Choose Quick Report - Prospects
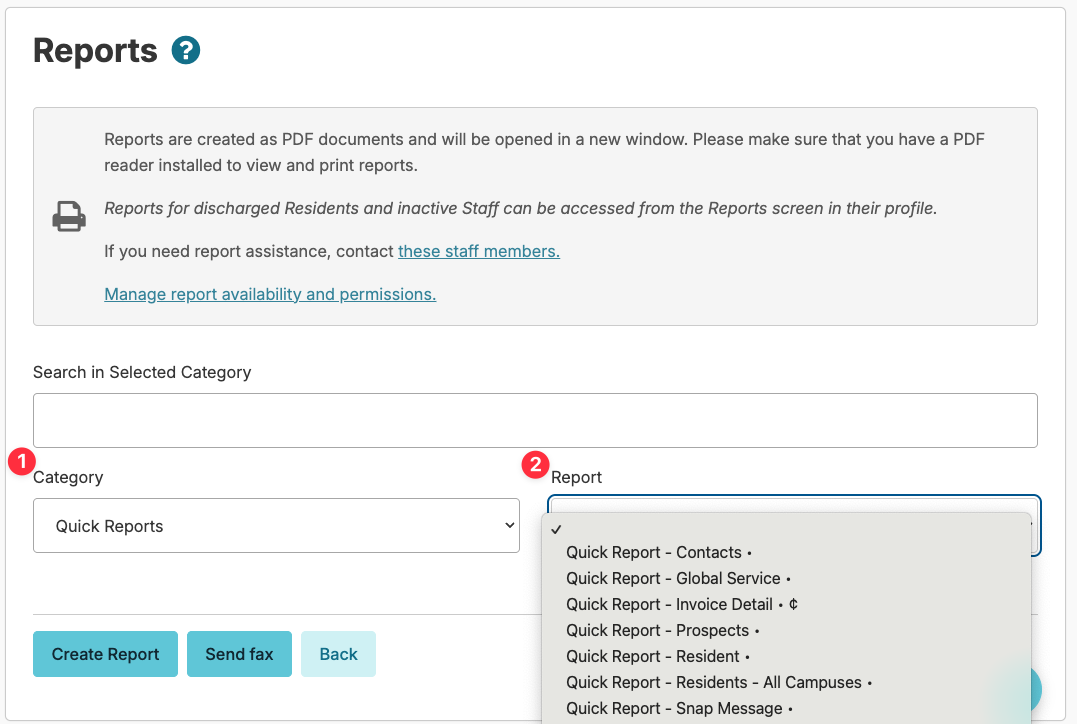The height and width of the screenshot is (724, 1077). (786, 631)
